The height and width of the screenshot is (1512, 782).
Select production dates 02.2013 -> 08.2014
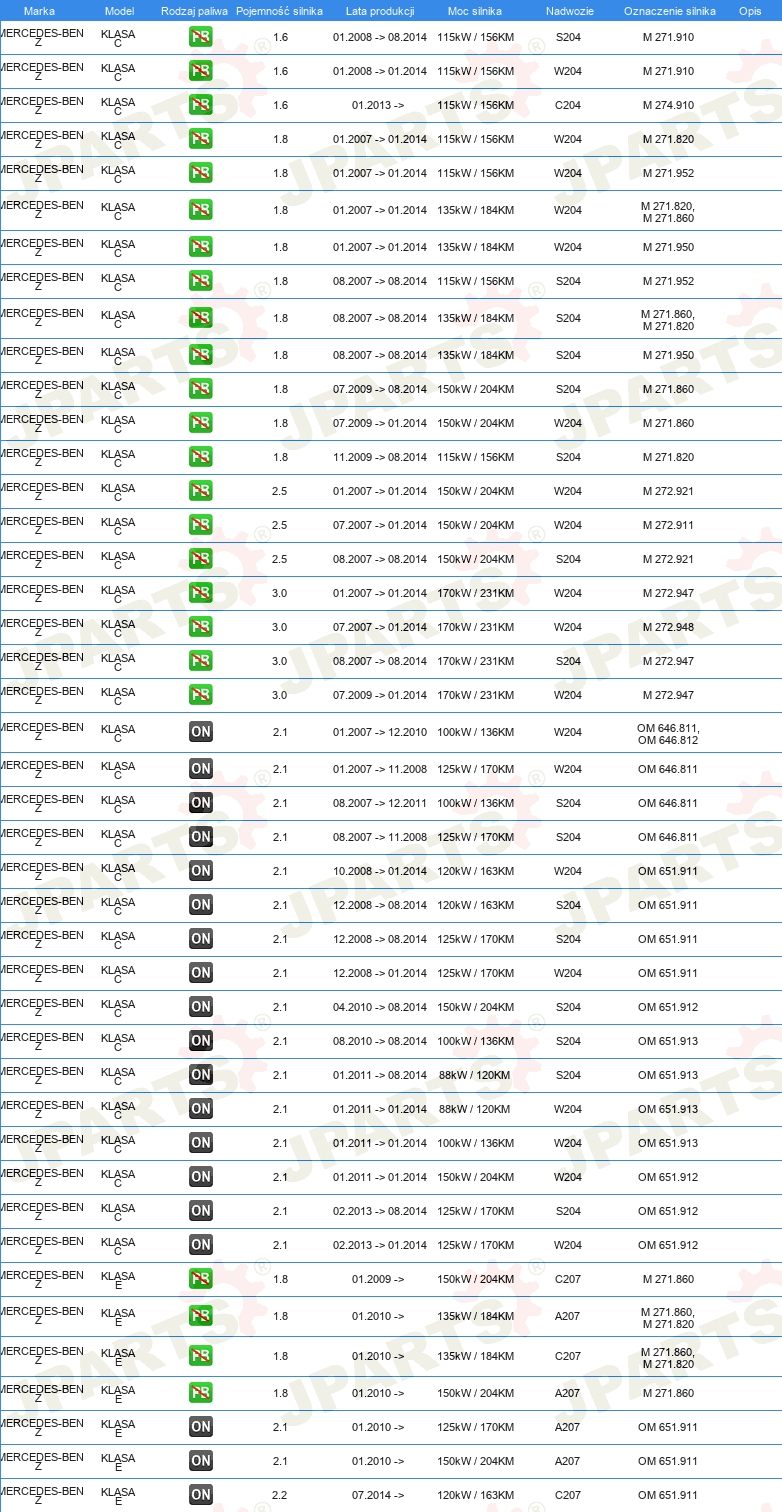[380, 1211]
